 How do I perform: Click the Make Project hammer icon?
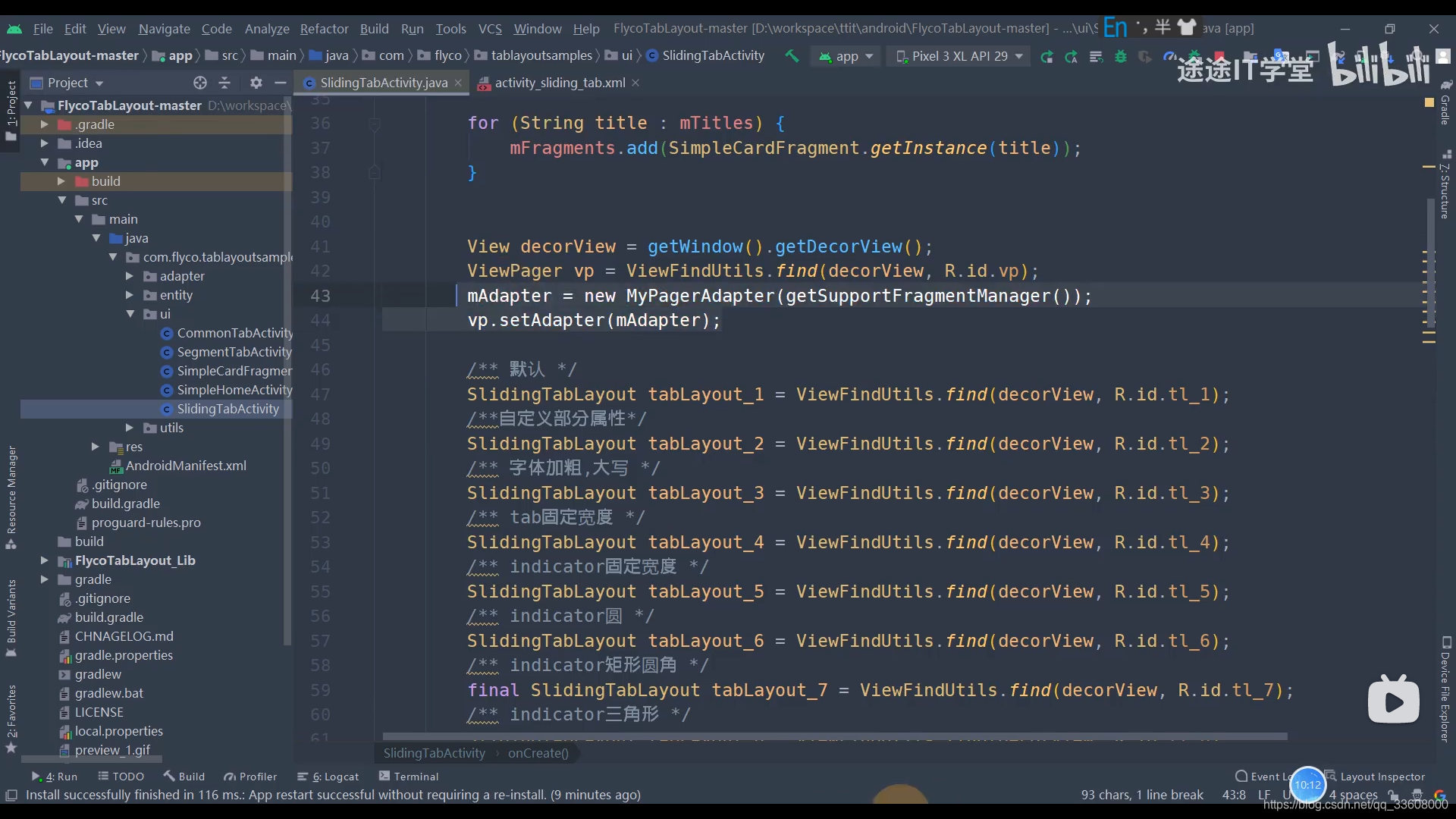click(x=792, y=56)
